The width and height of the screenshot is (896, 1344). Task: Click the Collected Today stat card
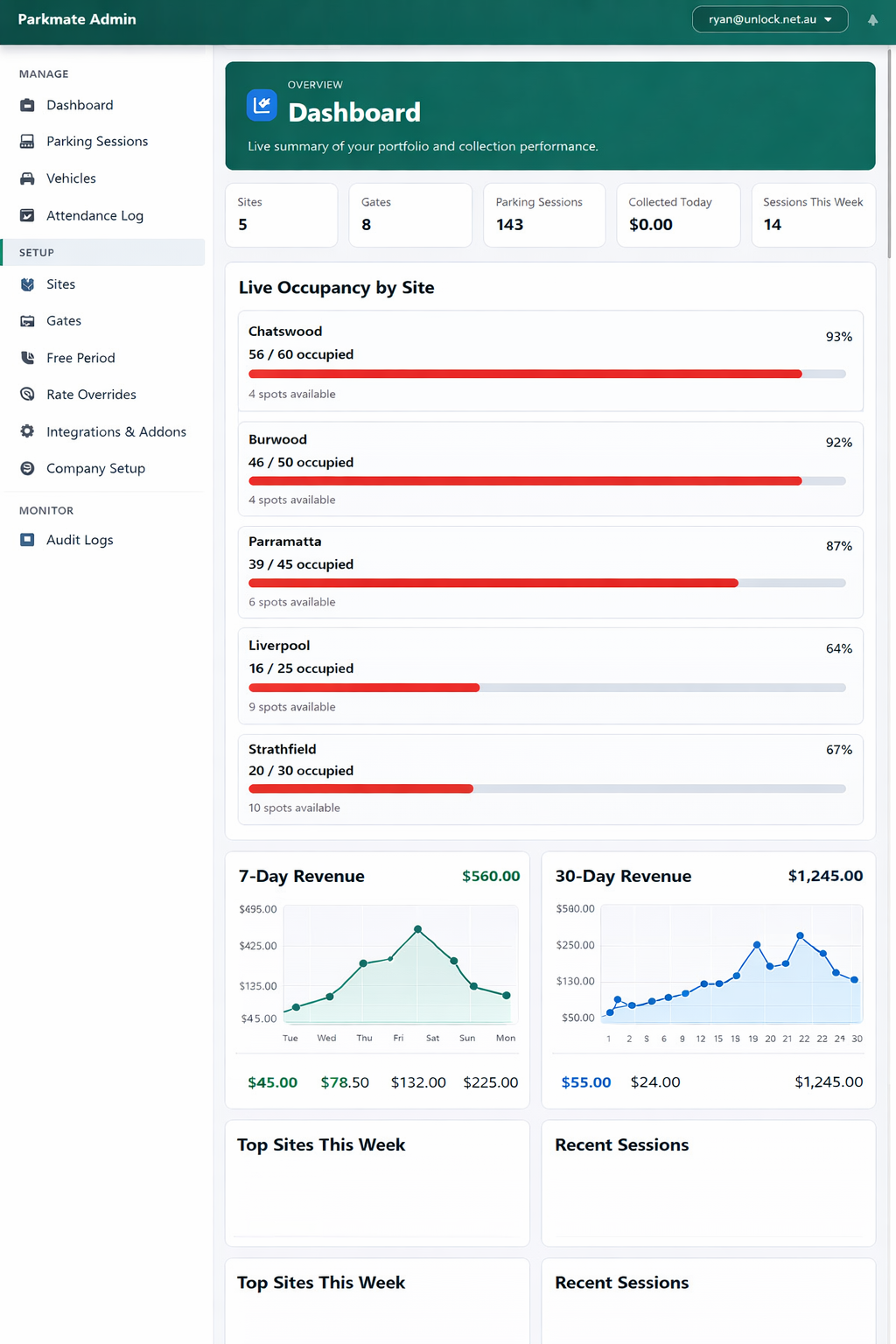point(678,215)
